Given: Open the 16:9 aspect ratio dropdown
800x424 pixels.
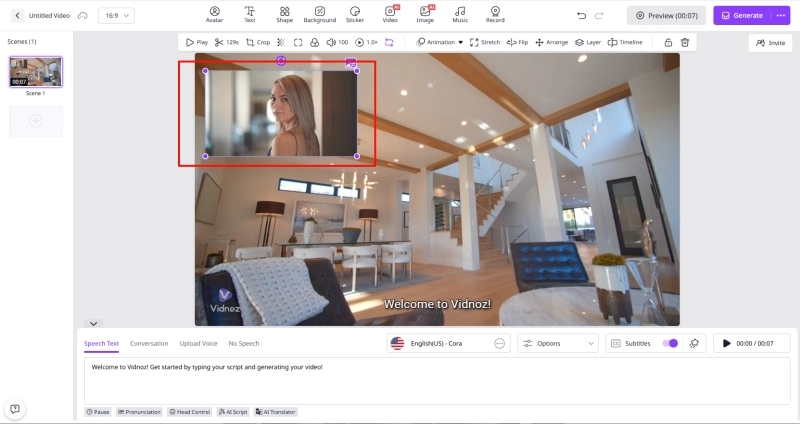Looking at the screenshot, I should pos(116,15).
